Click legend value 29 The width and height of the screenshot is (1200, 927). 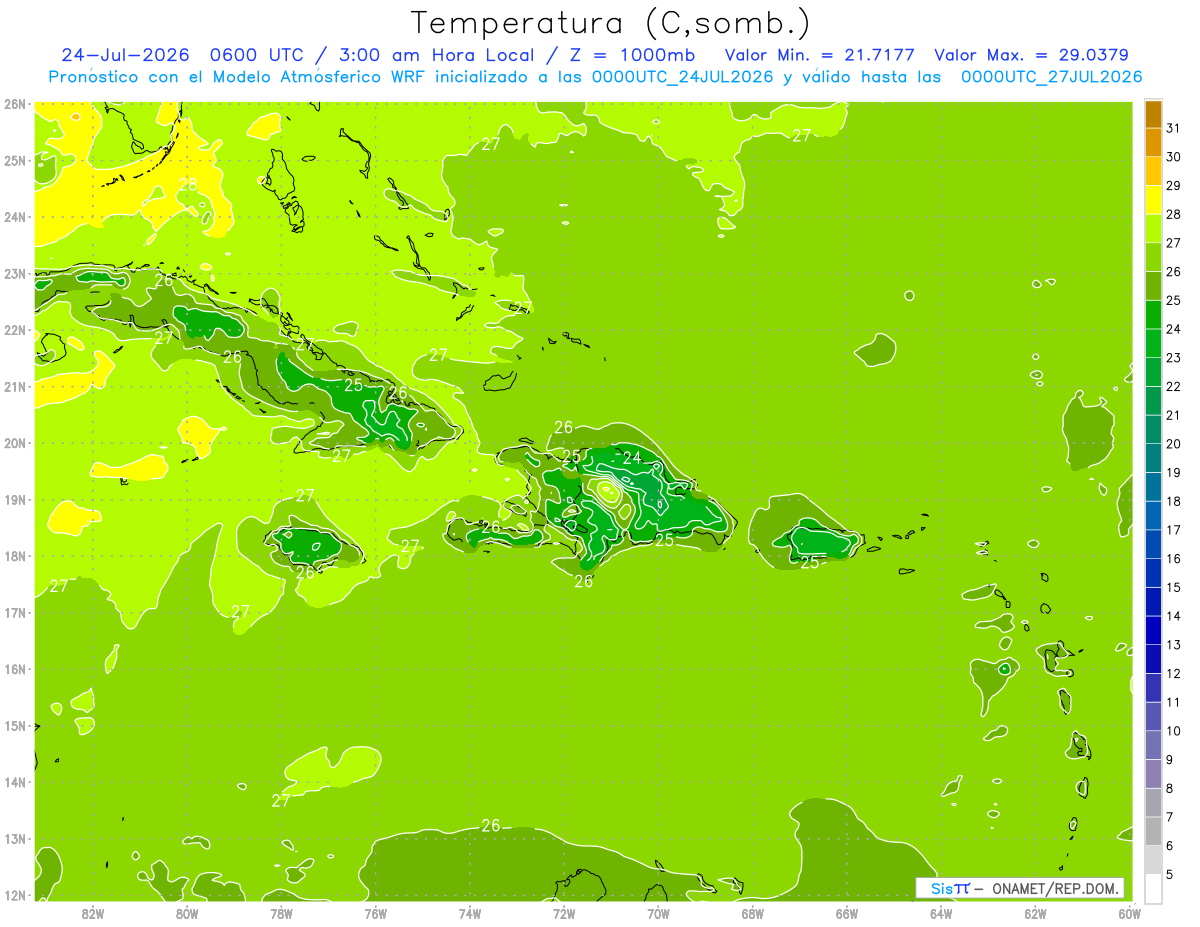[1174, 186]
